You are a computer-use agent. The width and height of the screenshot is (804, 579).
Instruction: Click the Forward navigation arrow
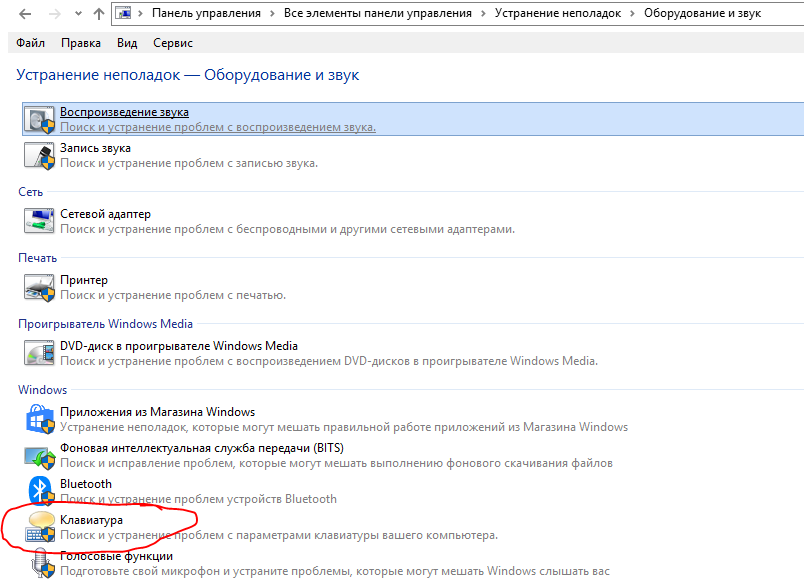(54, 14)
